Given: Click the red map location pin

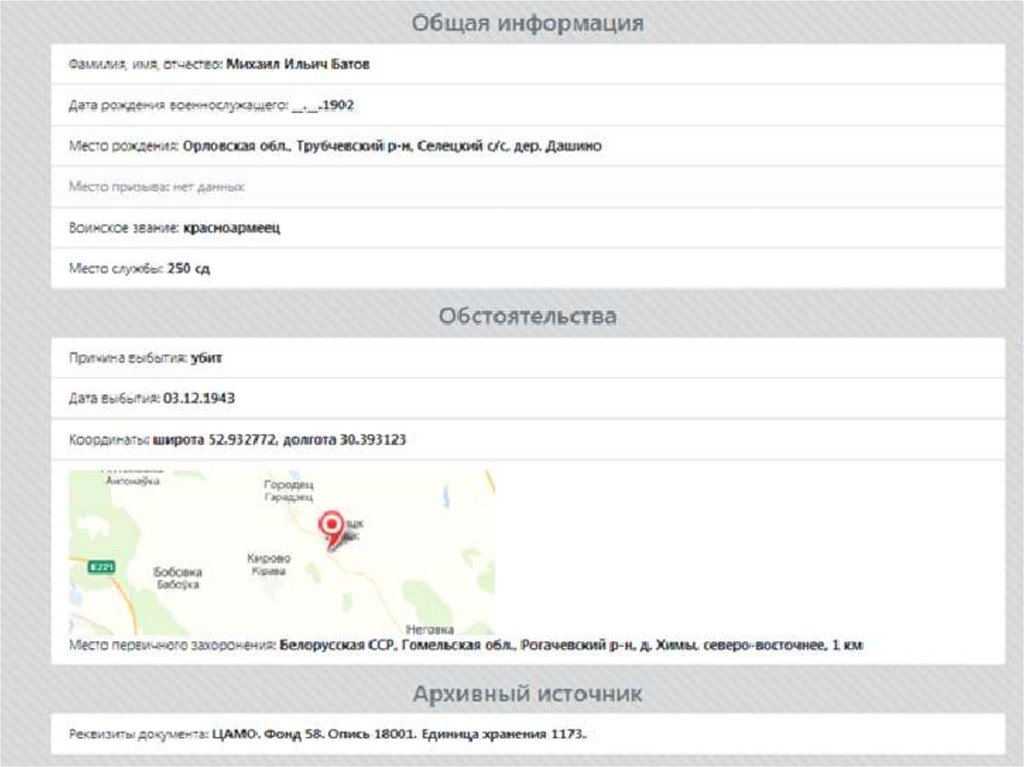Looking at the screenshot, I should [x=332, y=530].
